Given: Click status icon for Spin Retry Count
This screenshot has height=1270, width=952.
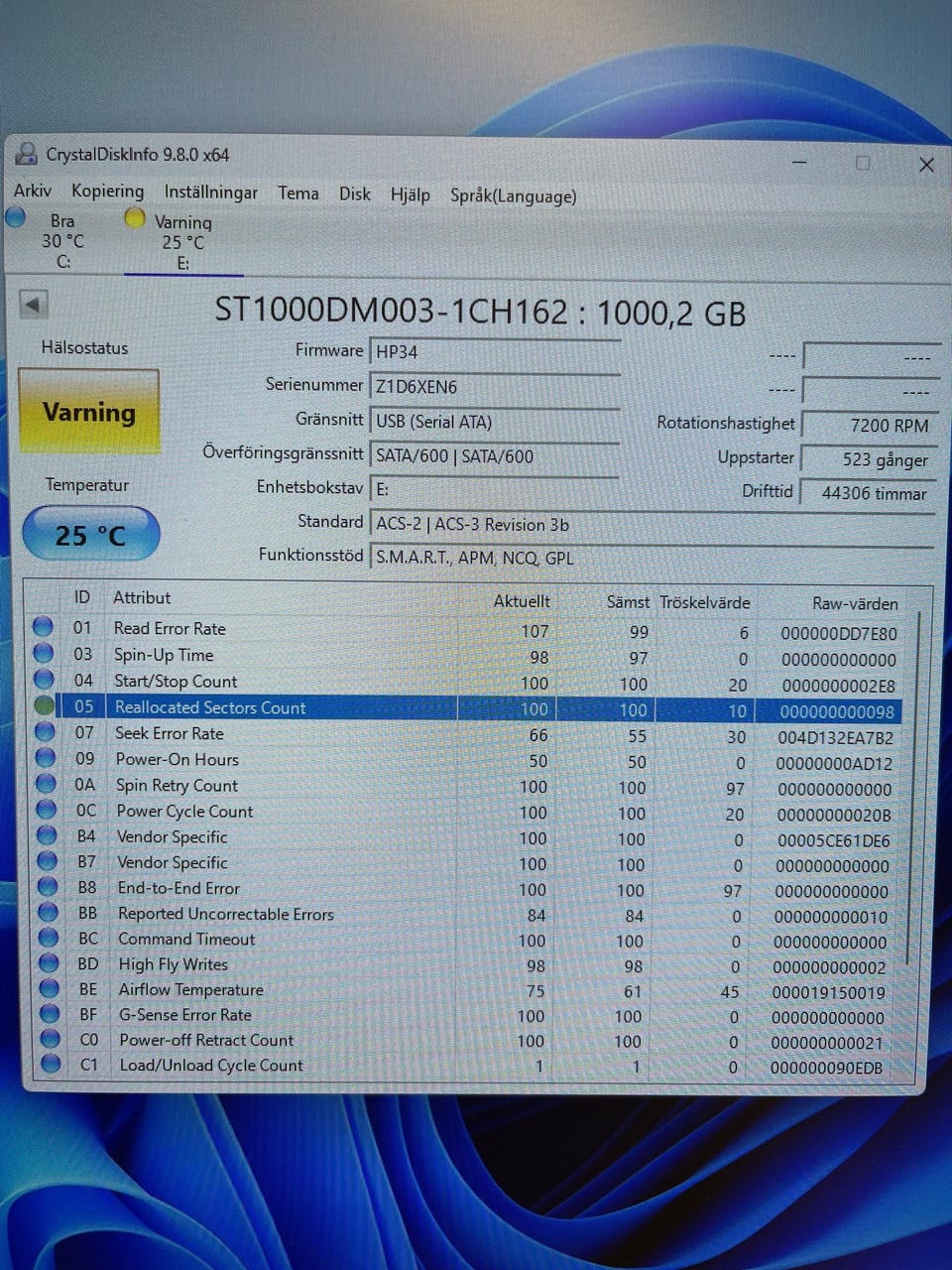Looking at the screenshot, I should click(46, 784).
